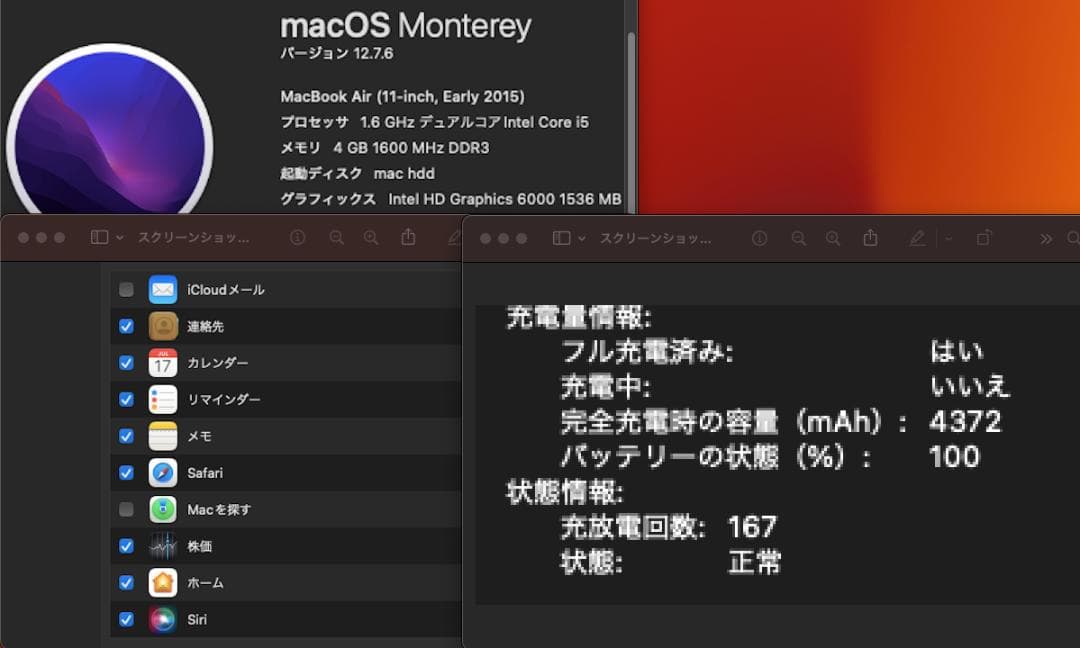This screenshot has height=648, width=1080.
Task: Select the Markup pencil tool in the right window
Action: (x=916, y=238)
